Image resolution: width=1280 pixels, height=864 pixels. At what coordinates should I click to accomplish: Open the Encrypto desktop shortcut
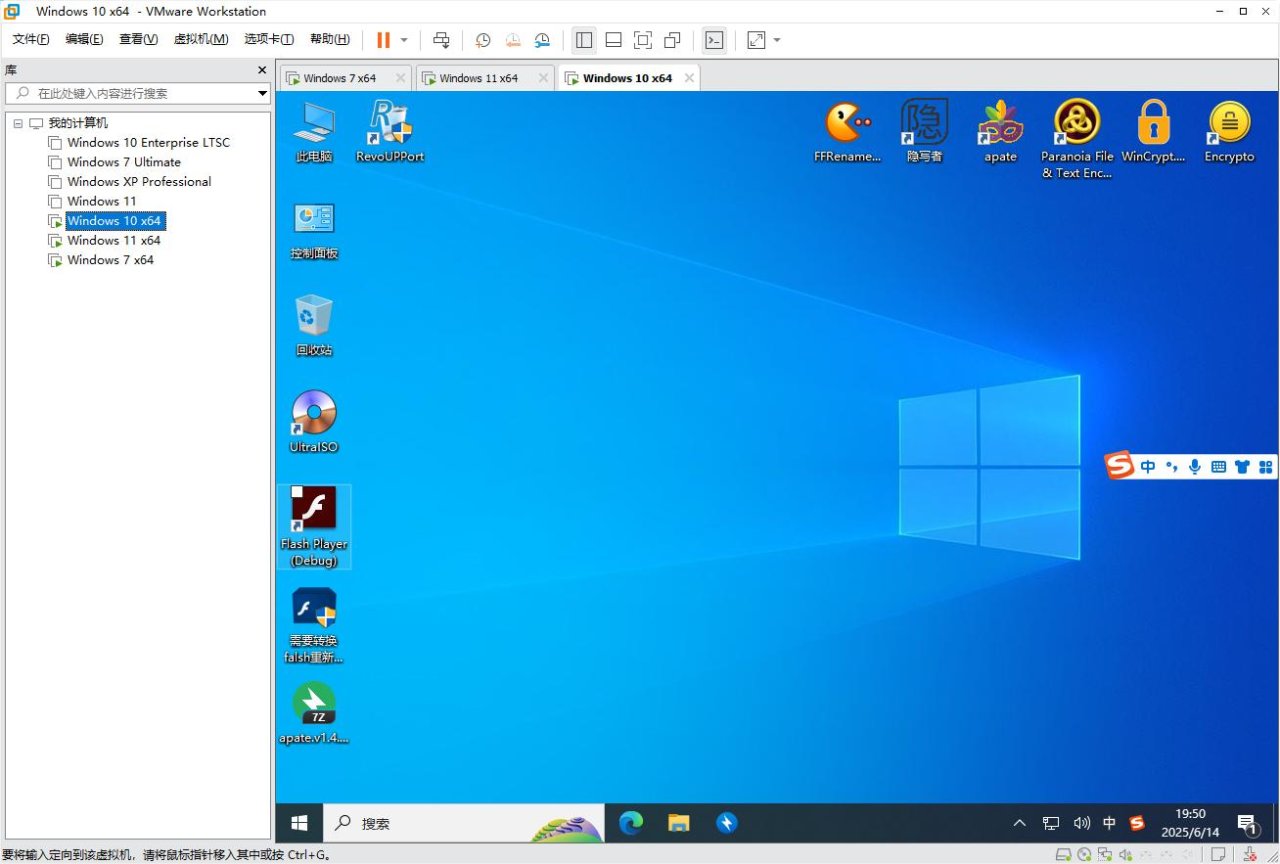coord(1229,124)
